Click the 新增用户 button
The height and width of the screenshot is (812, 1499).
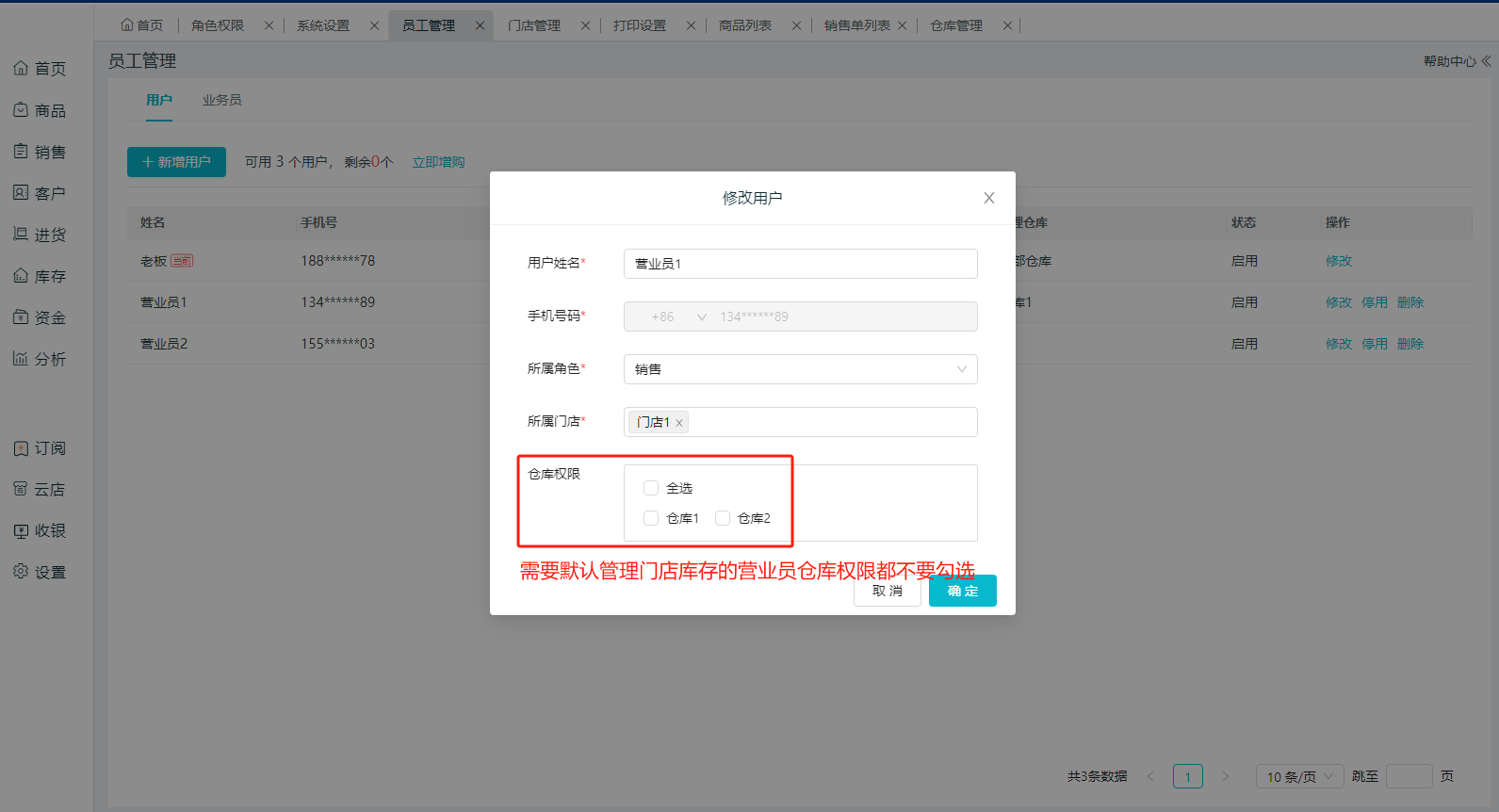click(176, 162)
